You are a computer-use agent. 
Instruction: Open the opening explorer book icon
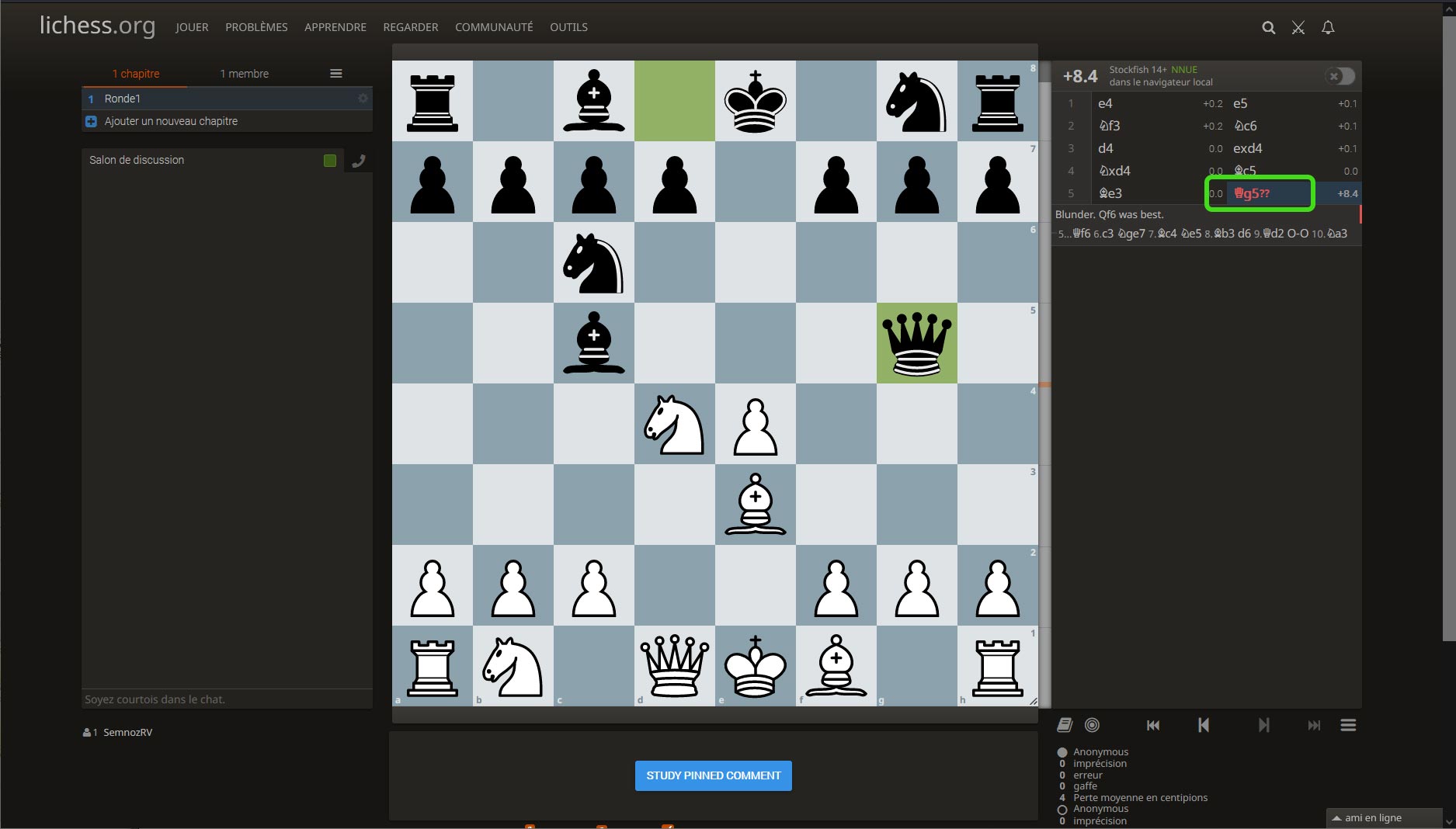click(1065, 725)
